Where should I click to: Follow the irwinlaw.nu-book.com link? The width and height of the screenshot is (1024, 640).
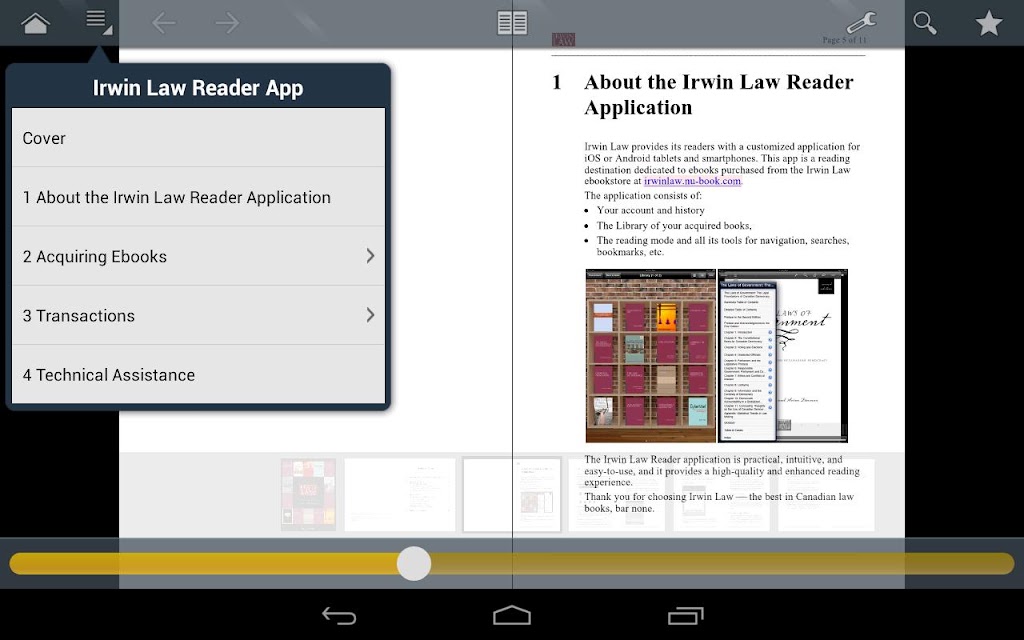click(x=692, y=181)
